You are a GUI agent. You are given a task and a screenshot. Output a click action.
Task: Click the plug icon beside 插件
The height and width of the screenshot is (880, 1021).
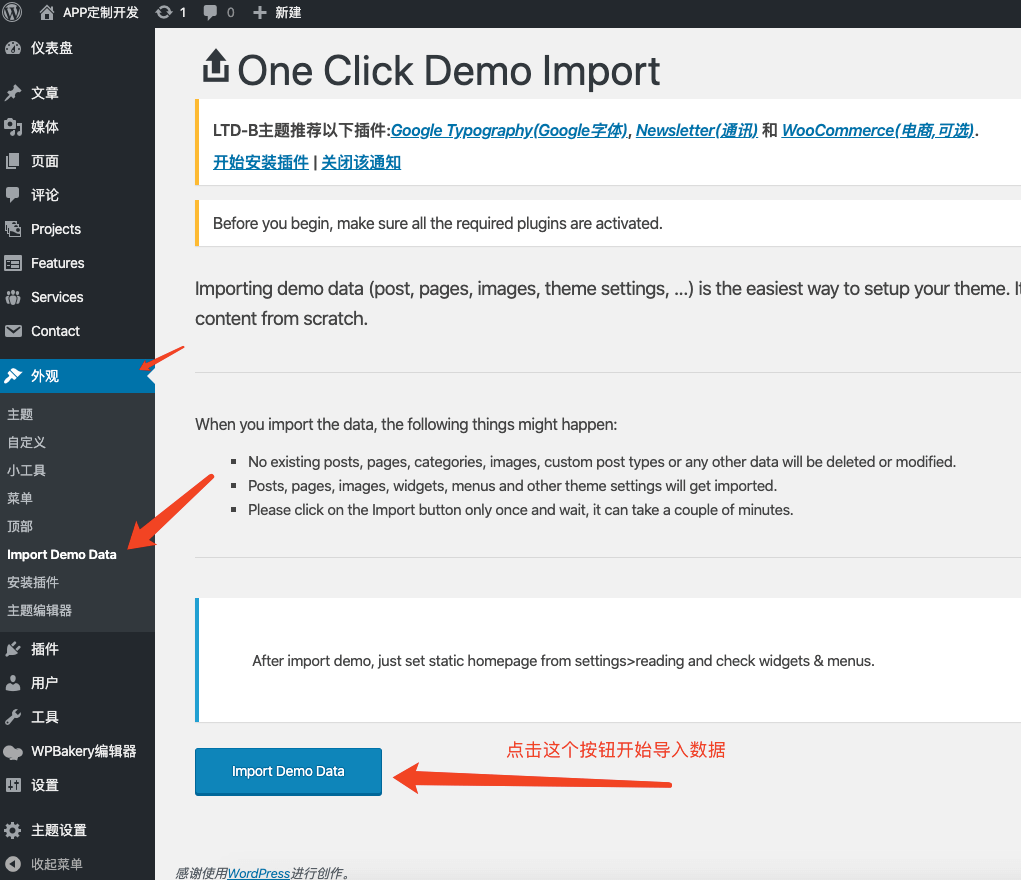point(13,649)
